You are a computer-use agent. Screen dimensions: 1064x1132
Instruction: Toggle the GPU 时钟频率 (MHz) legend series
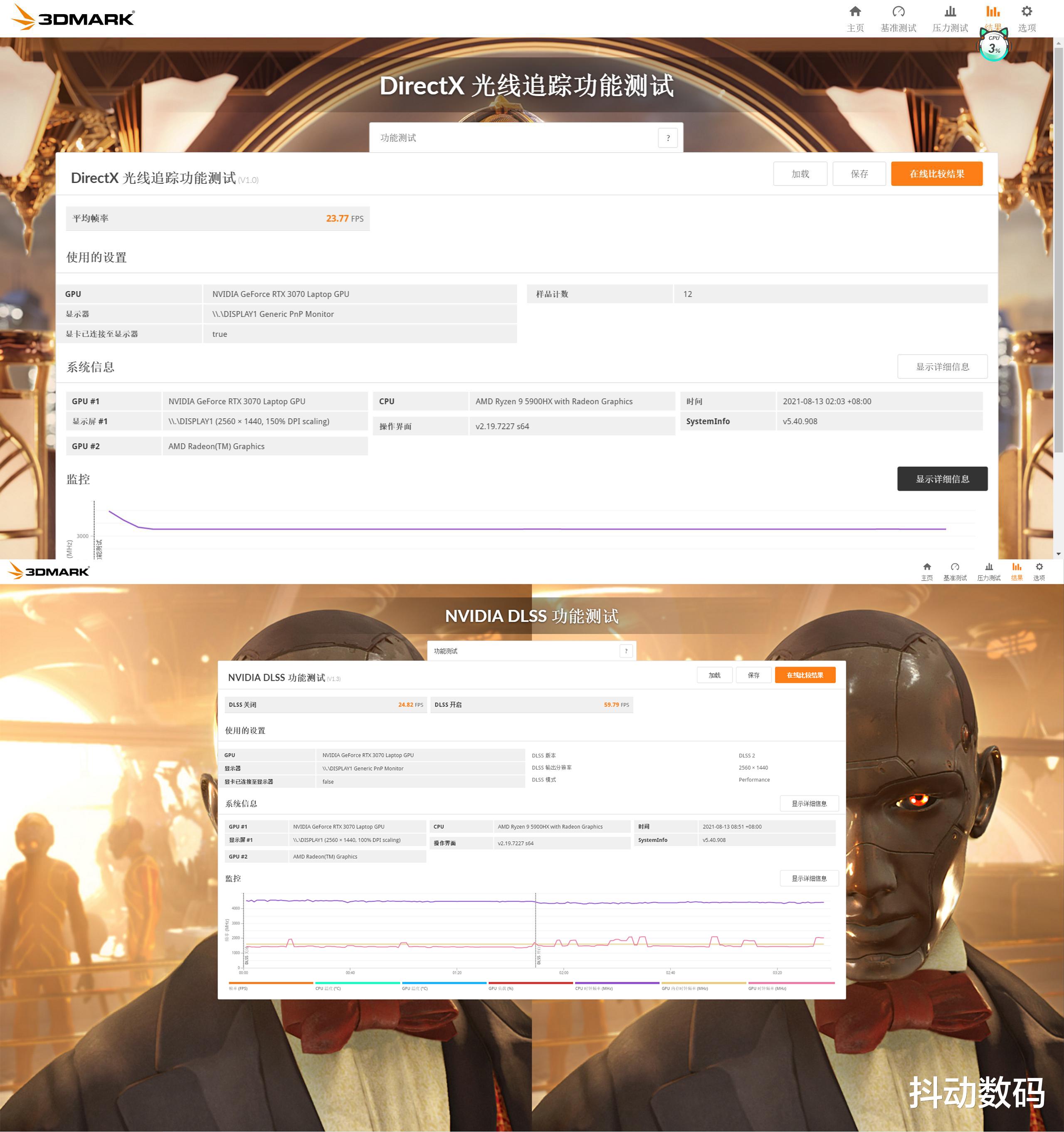tap(791, 986)
